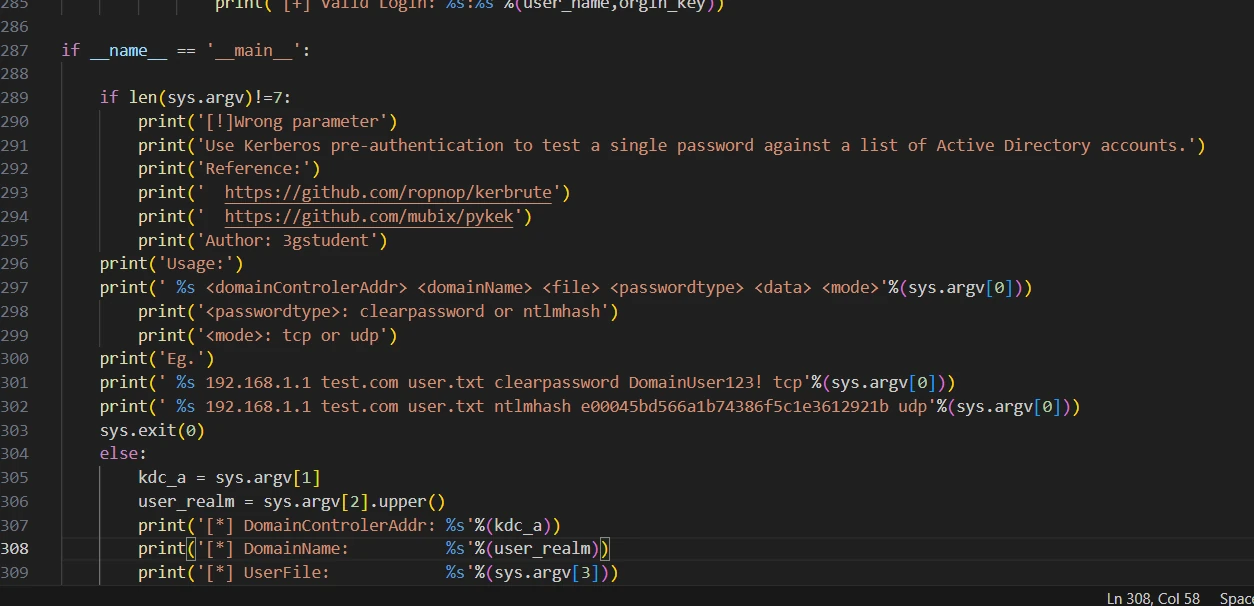Click the 'Author: 3gstudent' string
Image resolution: width=1254 pixels, height=606 pixels.
tap(286, 240)
